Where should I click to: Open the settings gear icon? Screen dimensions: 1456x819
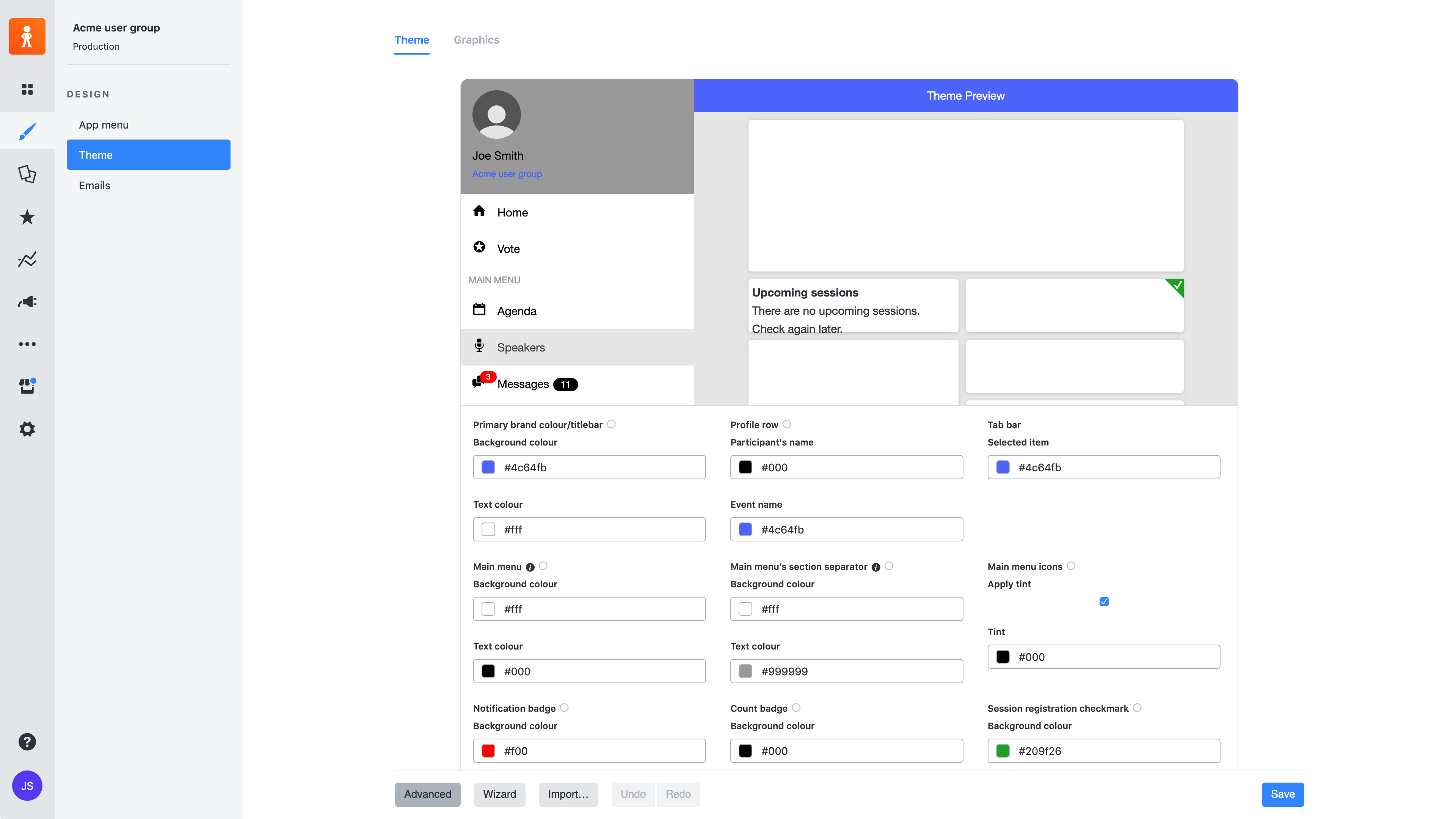click(x=27, y=429)
